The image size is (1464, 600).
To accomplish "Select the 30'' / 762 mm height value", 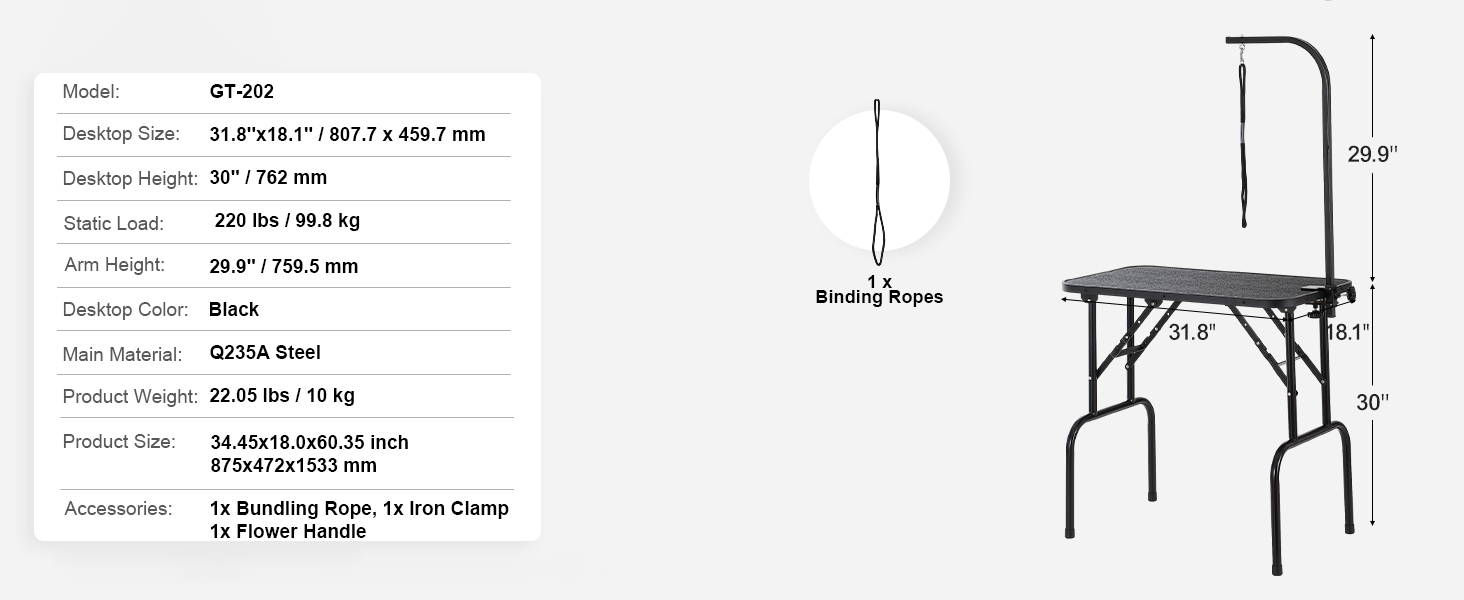I will click(268, 178).
